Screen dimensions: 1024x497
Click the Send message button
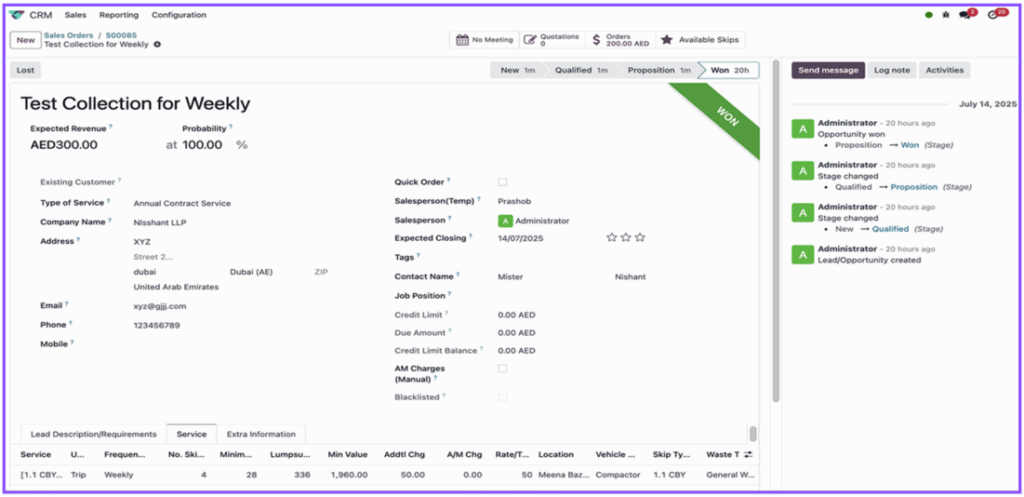coord(827,70)
